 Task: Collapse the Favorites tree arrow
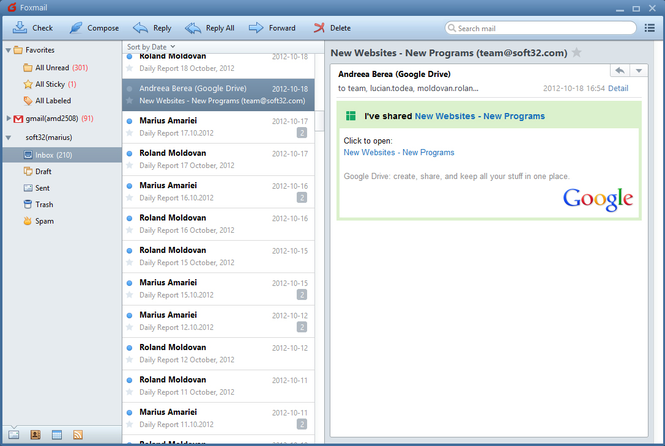(x=8, y=50)
